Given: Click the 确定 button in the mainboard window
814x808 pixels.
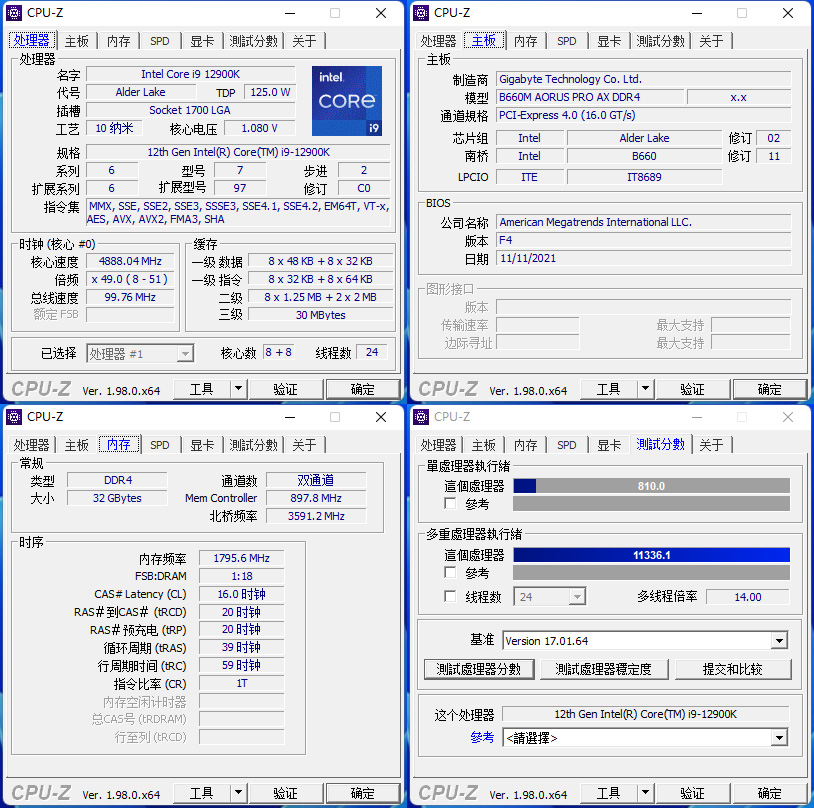Looking at the screenshot, I should click(769, 389).
